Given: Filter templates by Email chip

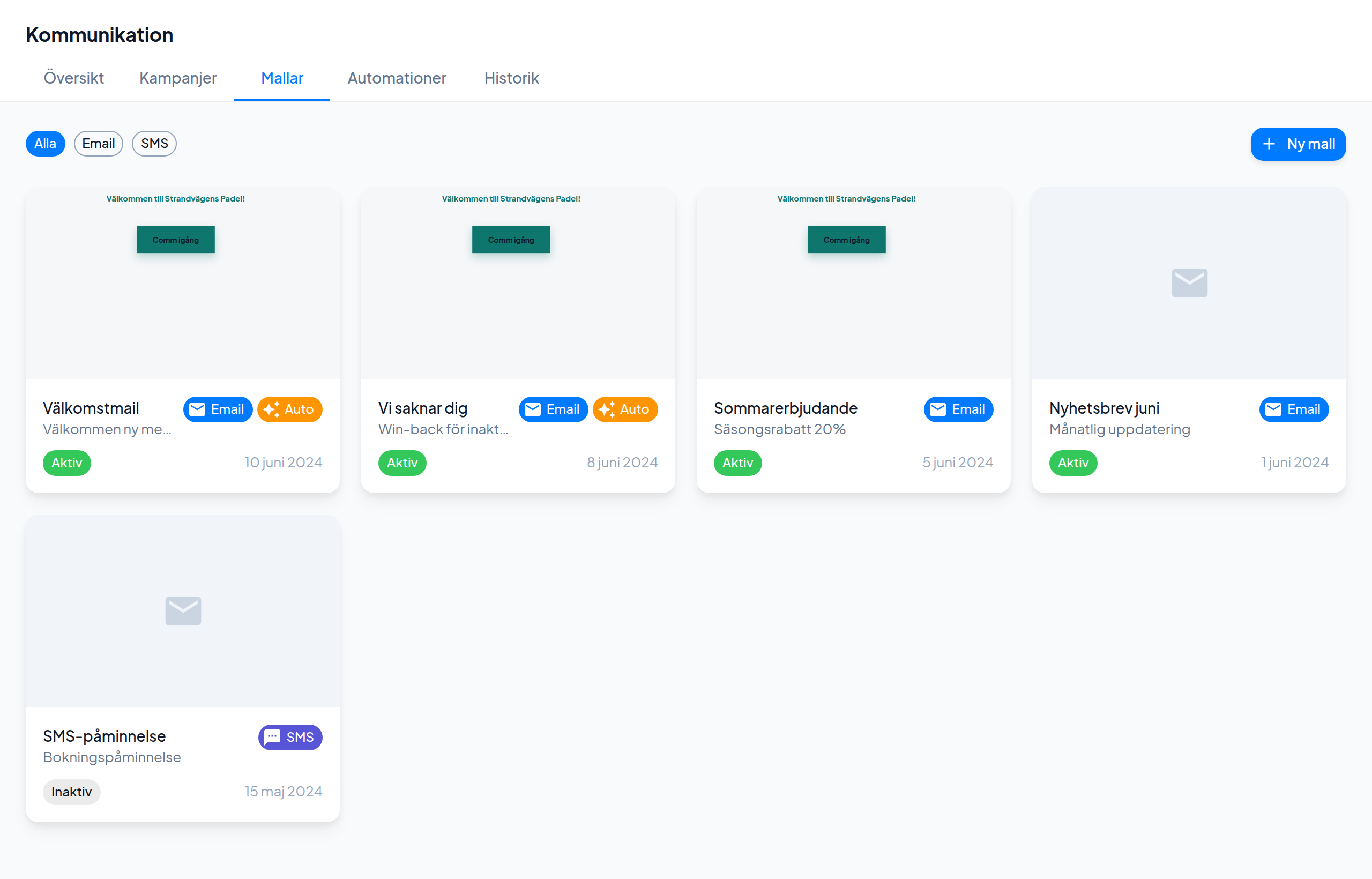Looking at the screenshot, I should tap(98, 143).
